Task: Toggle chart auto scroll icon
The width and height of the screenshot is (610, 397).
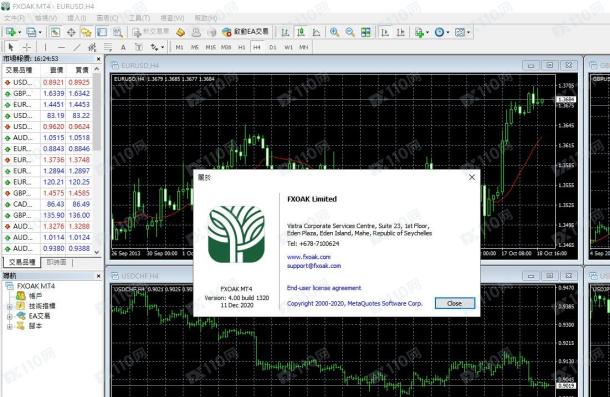Action: tap(385, 32)
